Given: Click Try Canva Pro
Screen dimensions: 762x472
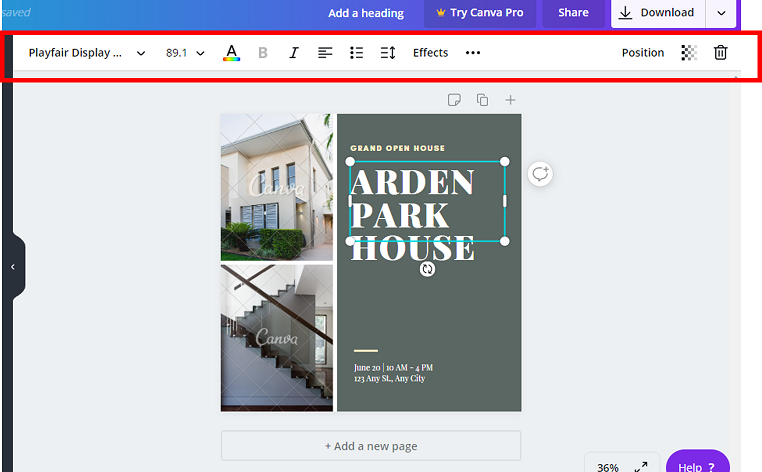Looking at the screenshot, I should 480,13.
